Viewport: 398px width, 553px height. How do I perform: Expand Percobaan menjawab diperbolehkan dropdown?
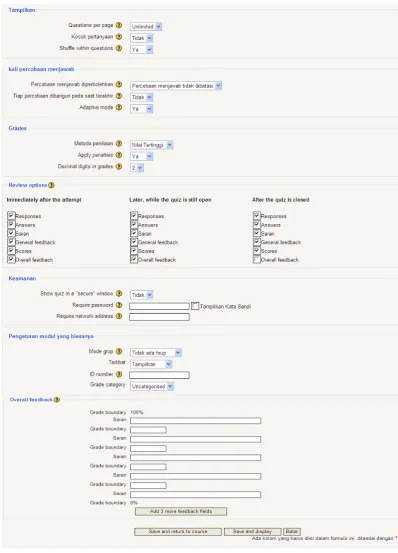coord(176,86)
